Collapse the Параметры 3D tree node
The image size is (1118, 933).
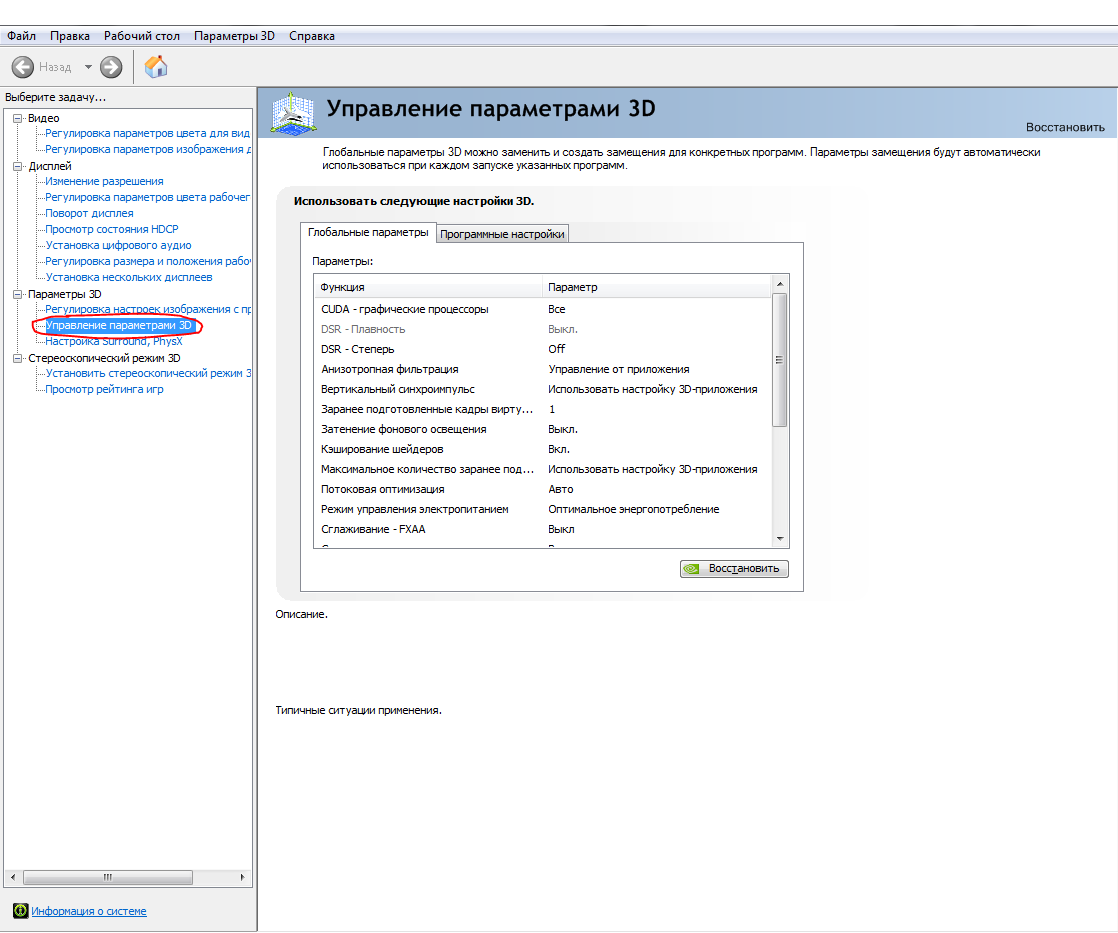[x=18, y=294]
